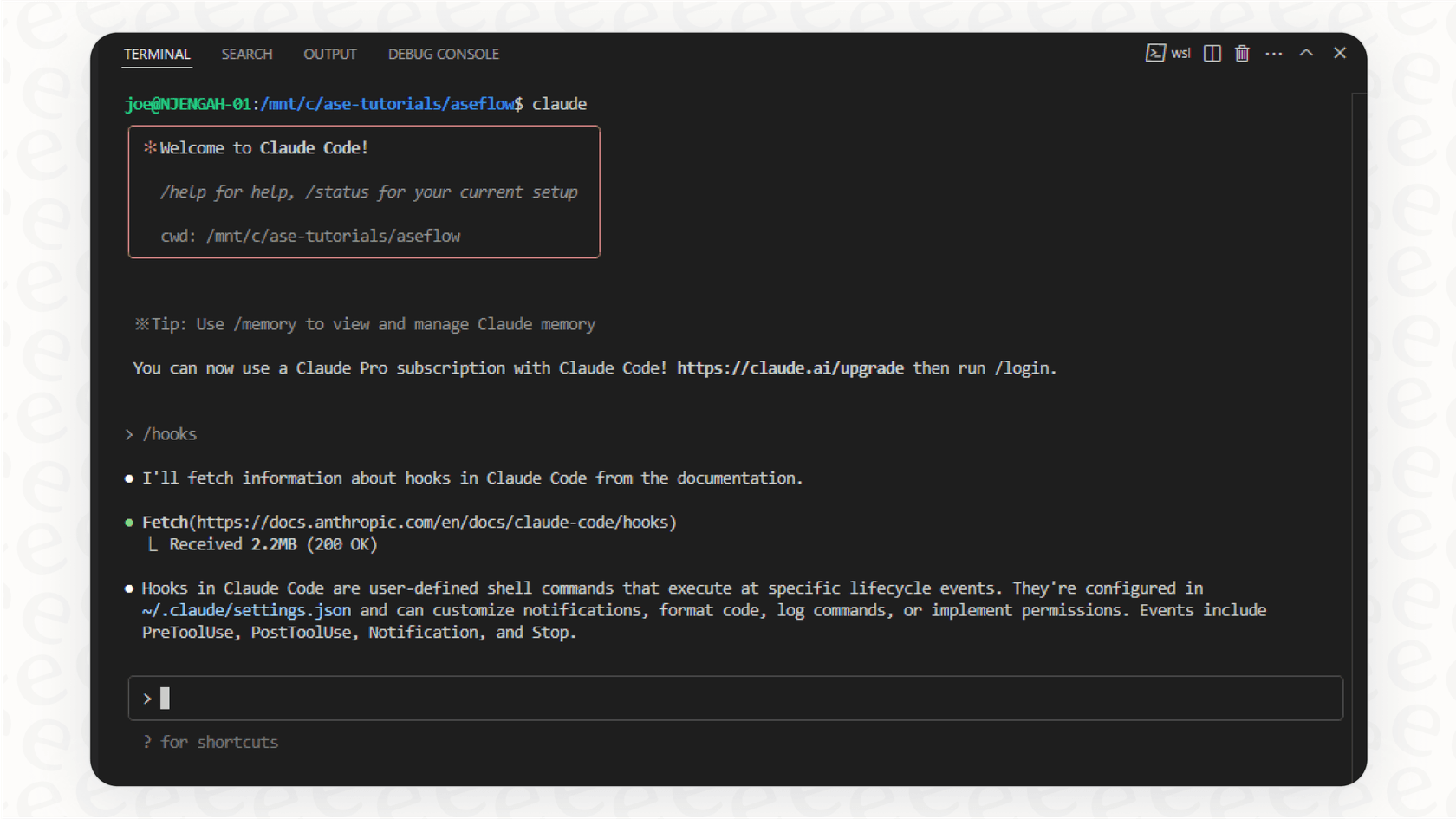Click the Claude Code welcome asterisk icon
1456x819 pixels.
point(151,147)
